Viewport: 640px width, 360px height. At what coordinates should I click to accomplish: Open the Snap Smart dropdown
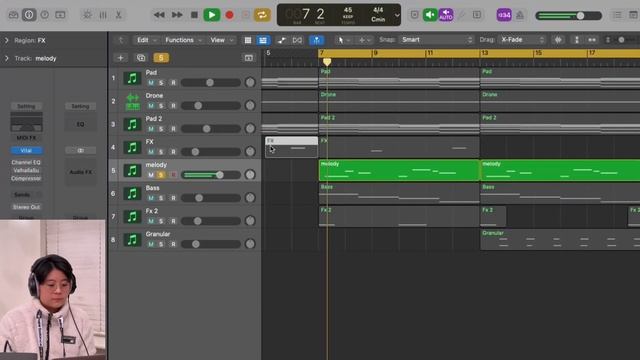coord(437,40)
